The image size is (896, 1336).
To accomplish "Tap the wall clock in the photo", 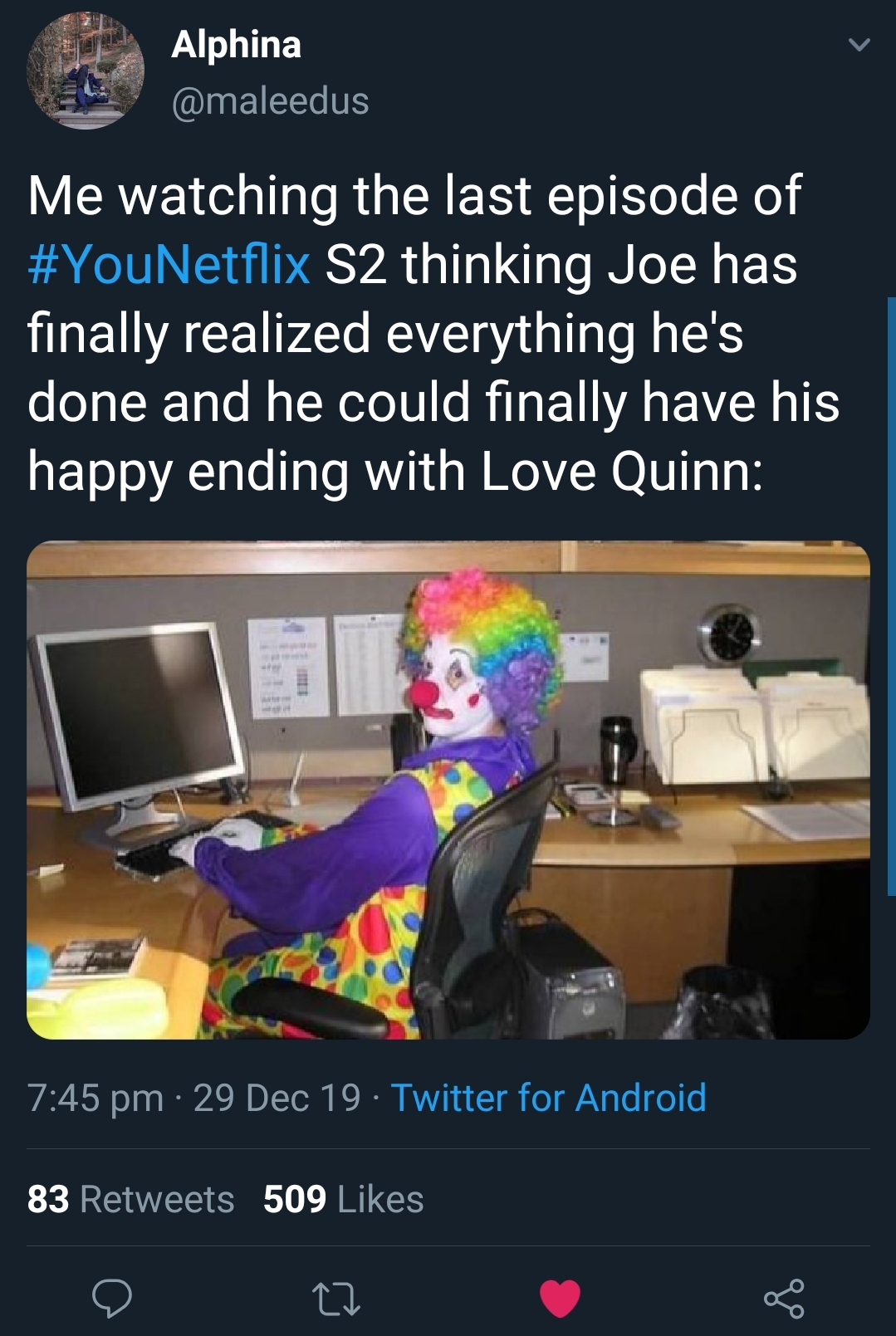I will [x=730, y=635].
